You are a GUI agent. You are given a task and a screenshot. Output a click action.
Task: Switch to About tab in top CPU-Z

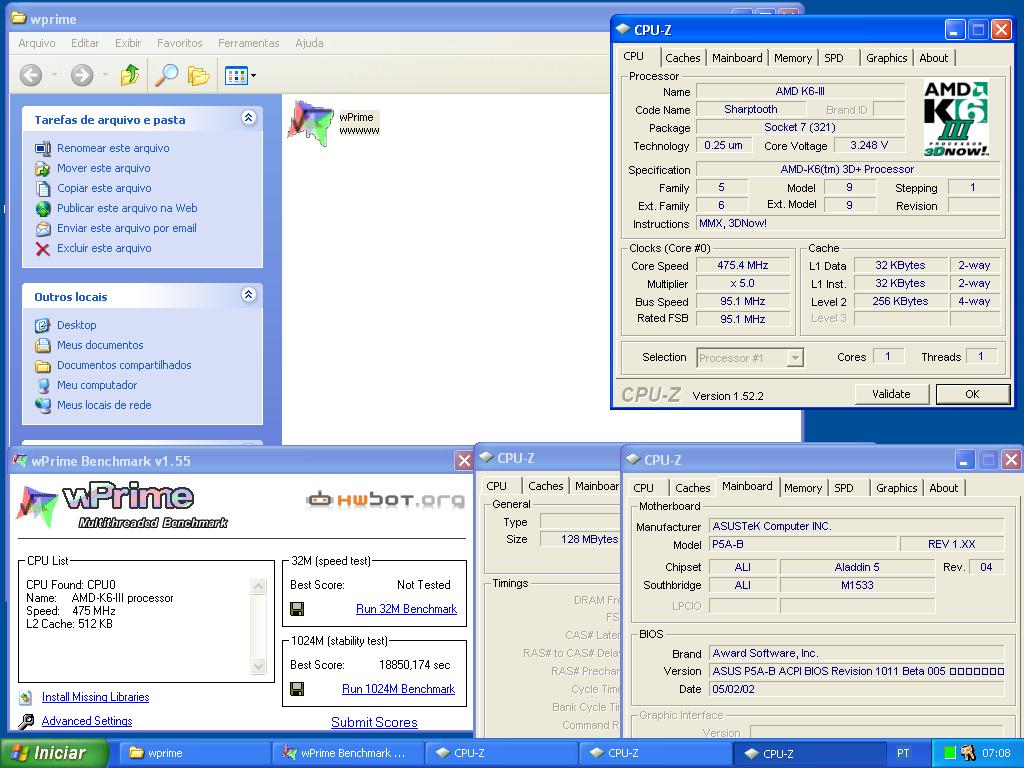click(933, 58)
